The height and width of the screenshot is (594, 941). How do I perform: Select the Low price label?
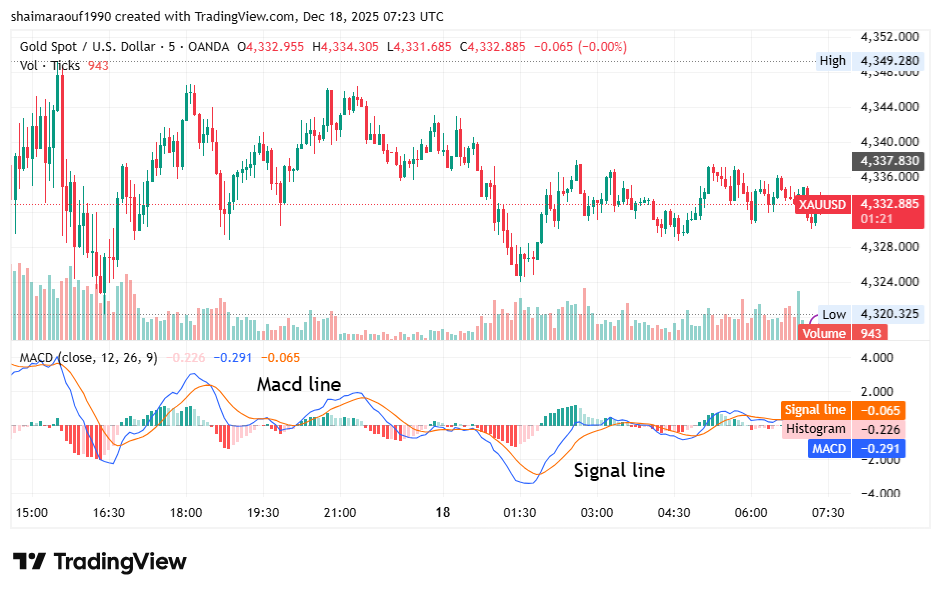tap(833, 314)
